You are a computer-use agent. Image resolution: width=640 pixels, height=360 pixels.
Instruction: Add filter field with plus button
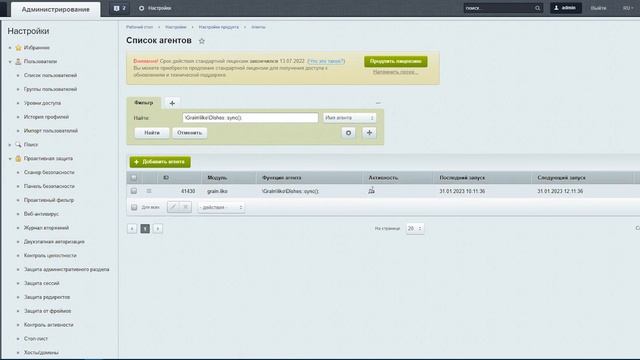[369, 133]
